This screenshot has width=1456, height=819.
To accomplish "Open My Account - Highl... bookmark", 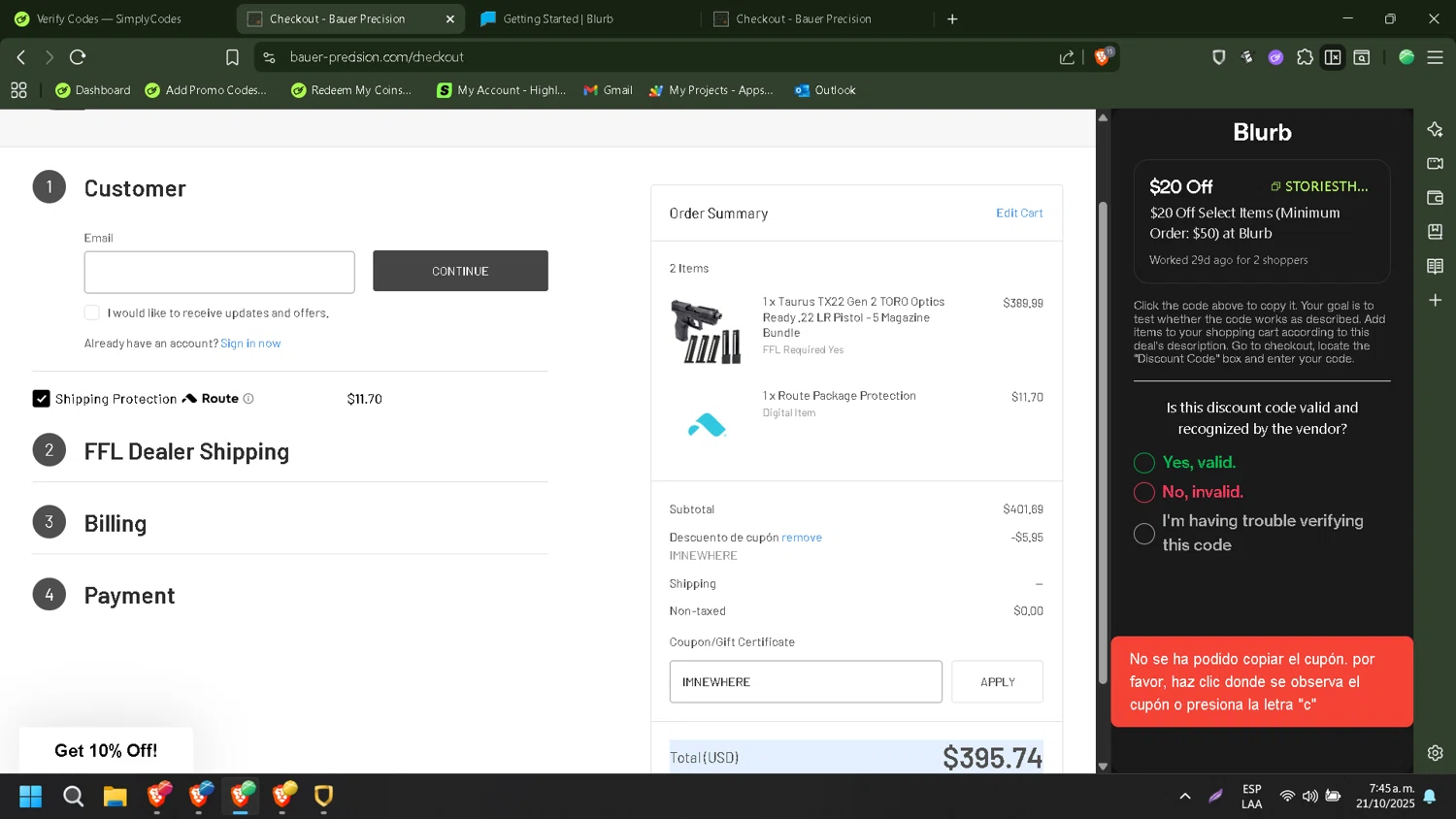I will pyautogui.click(x=501, y=90).
